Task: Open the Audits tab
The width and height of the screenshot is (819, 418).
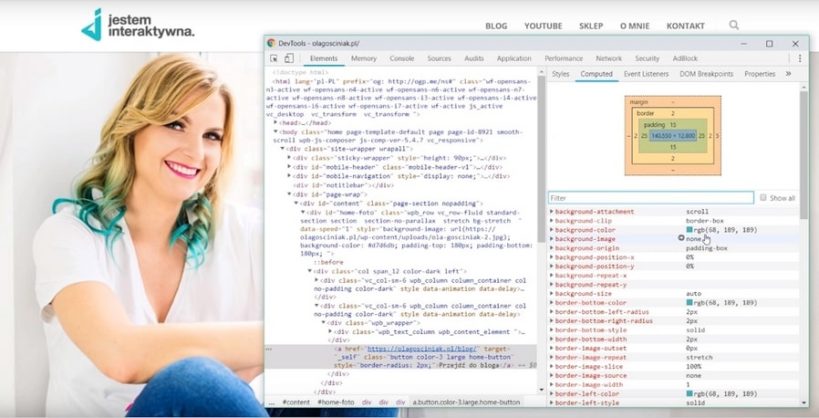Action: click(x=474, y=59)
